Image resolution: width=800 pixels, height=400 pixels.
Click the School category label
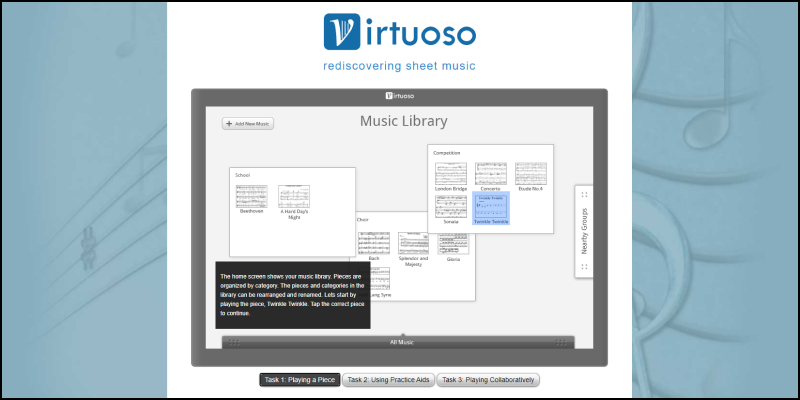242,175
